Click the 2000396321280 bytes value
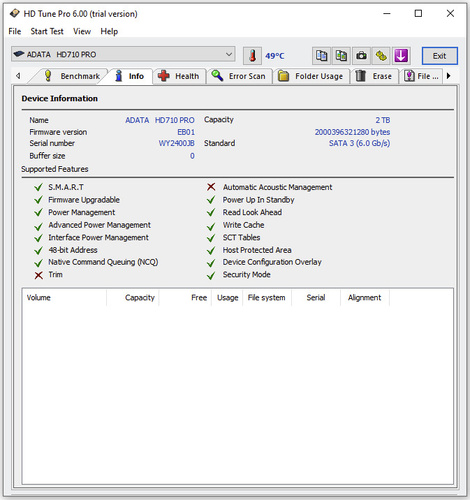470x500 pixels. tap(352, 132)
